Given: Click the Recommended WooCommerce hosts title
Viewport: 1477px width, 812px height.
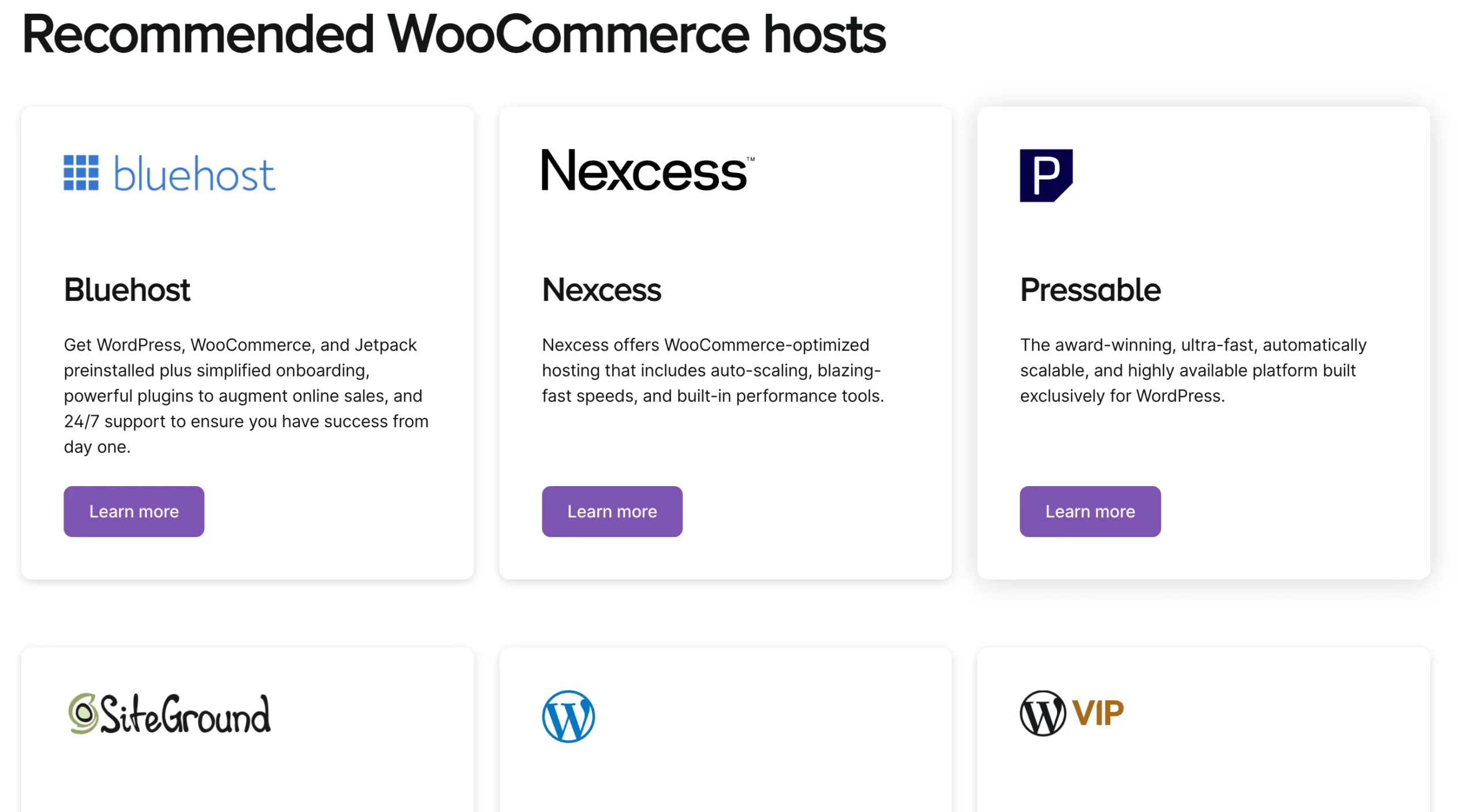Looking at the screenshot, I should click(x=453, y=35).
